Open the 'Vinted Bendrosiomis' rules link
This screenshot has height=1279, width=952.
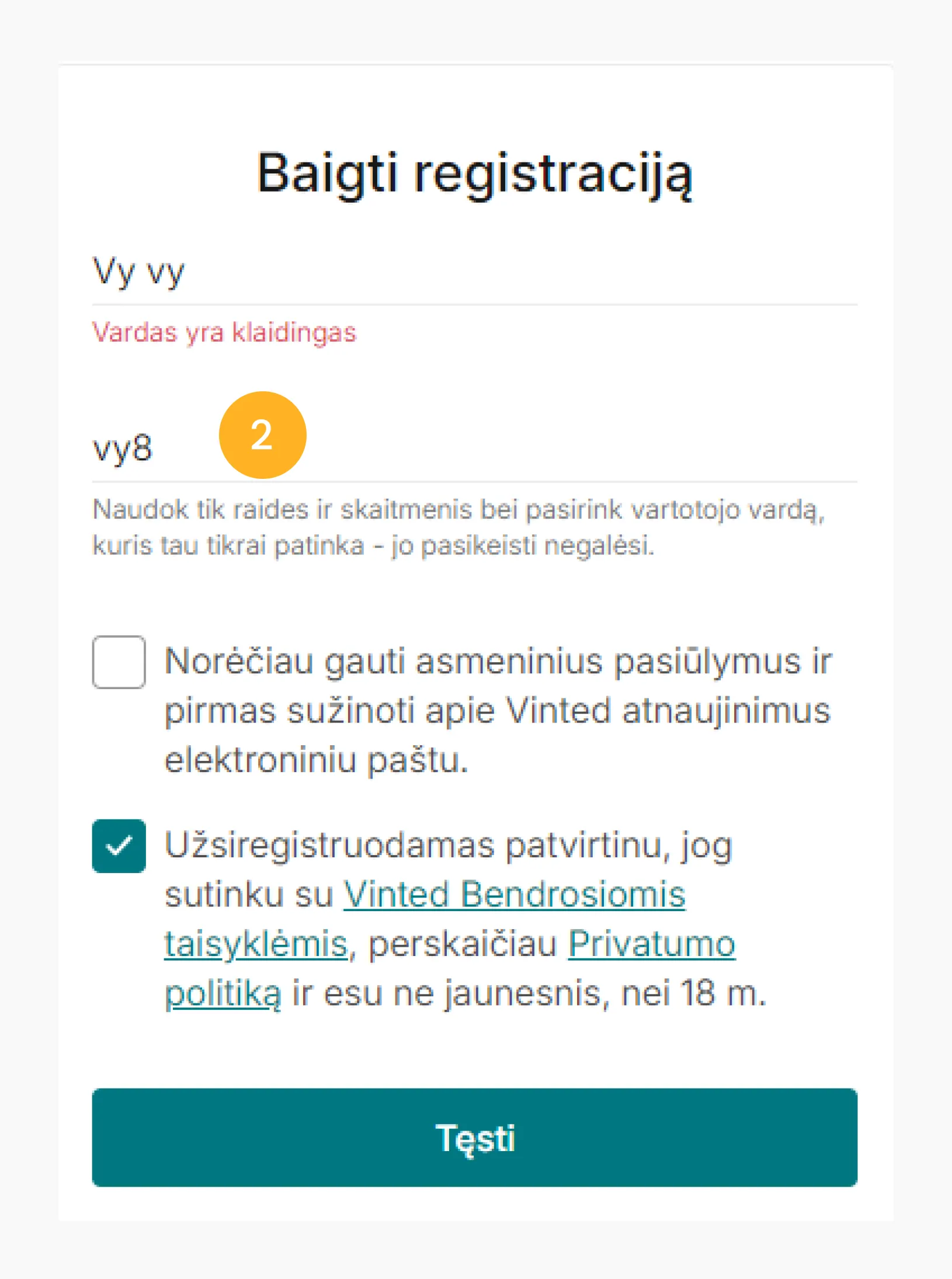point(514,895)
